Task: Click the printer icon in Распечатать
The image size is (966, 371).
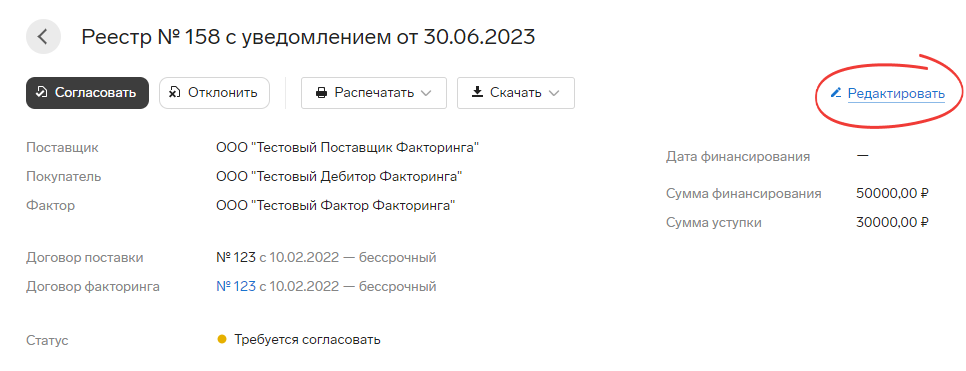Action: tap(321, 93)
